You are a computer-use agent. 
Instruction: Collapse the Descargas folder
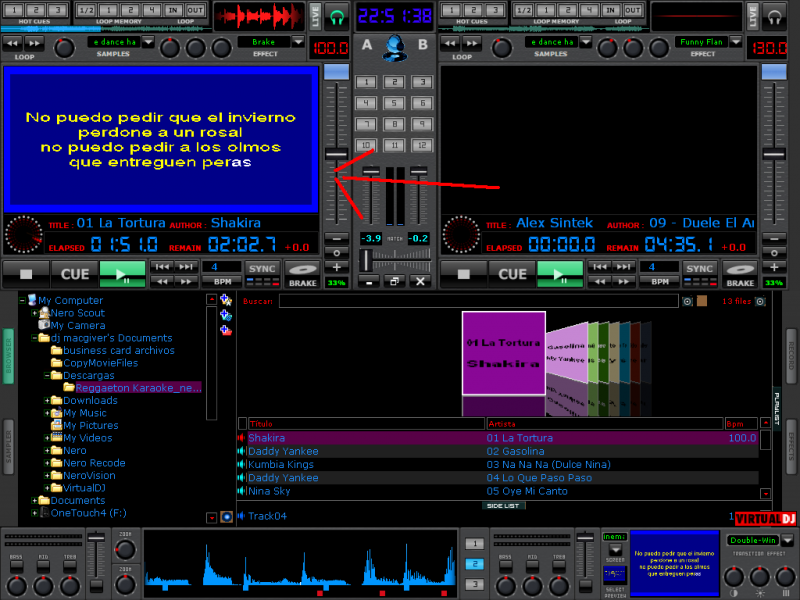coord(47,376)
